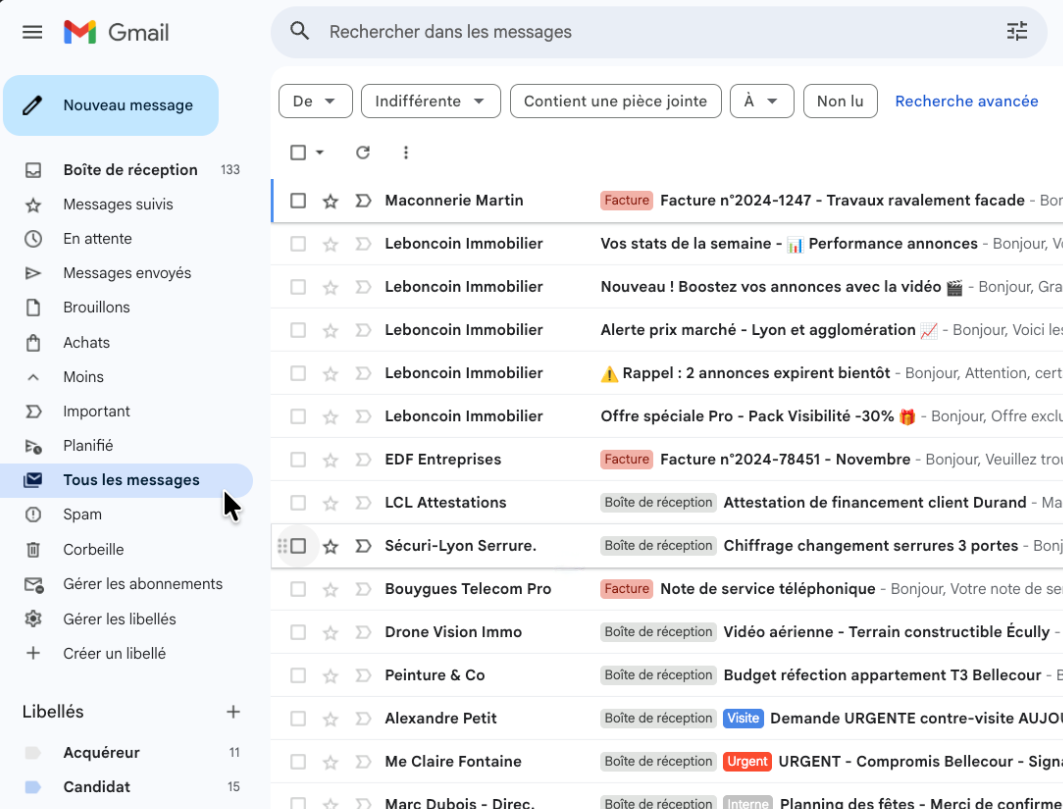Refresh the message list
Screen dimensions: 1063x809
click(363, 153)
